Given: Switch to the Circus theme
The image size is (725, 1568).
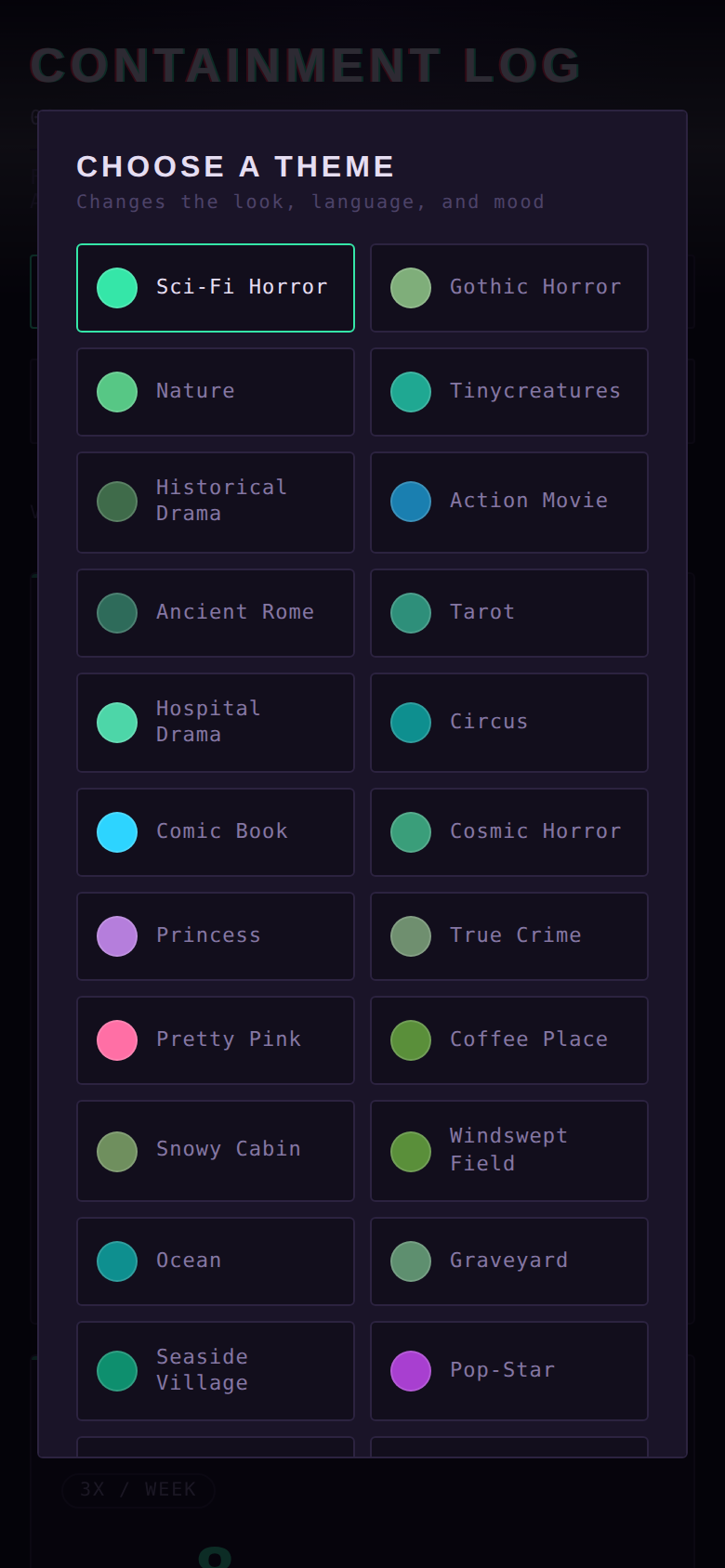Looking at the screenshot, I should coord(509,723).
